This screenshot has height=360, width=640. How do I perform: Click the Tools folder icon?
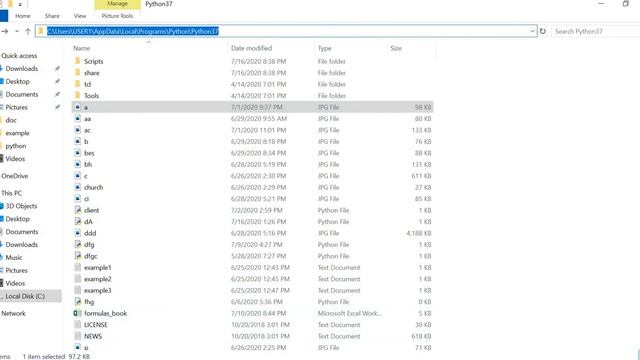[x=78, y=96]
